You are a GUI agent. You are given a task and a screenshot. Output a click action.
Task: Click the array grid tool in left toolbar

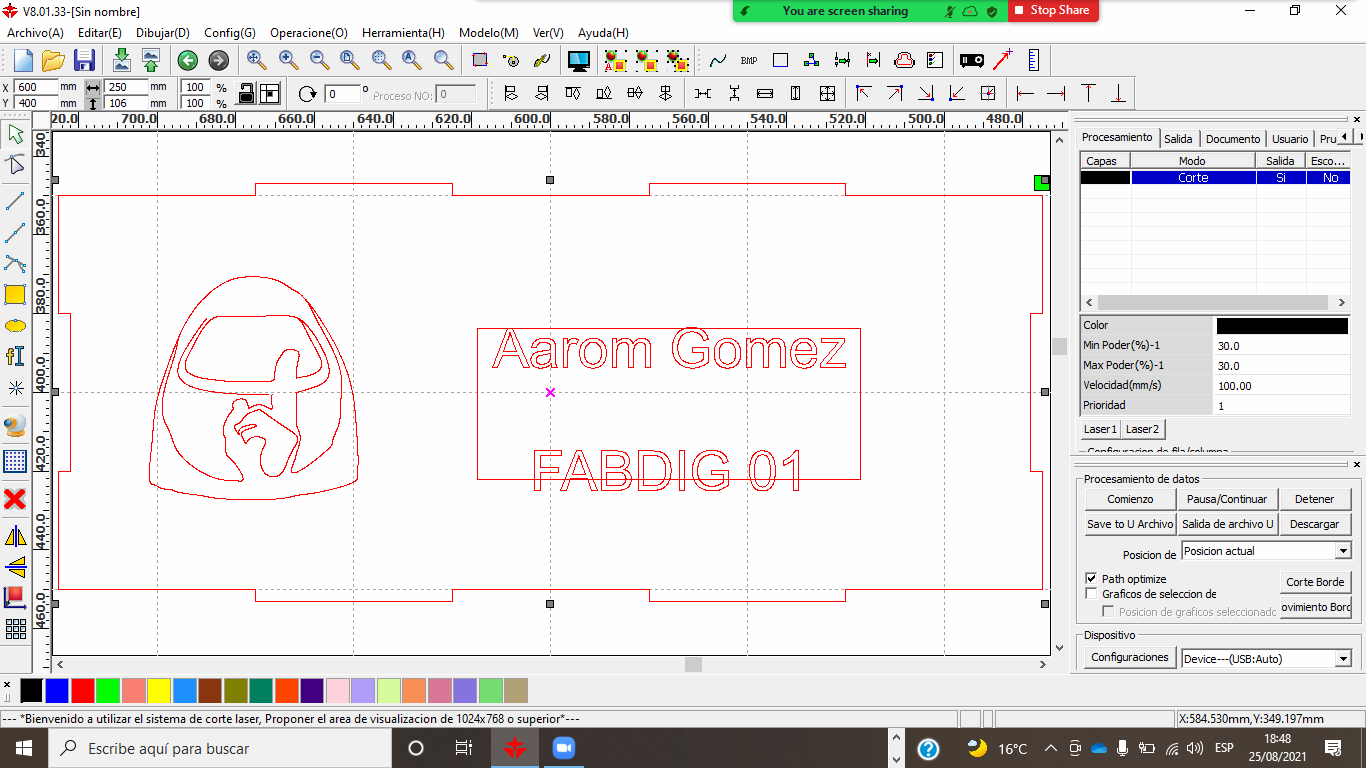point(15,629)
